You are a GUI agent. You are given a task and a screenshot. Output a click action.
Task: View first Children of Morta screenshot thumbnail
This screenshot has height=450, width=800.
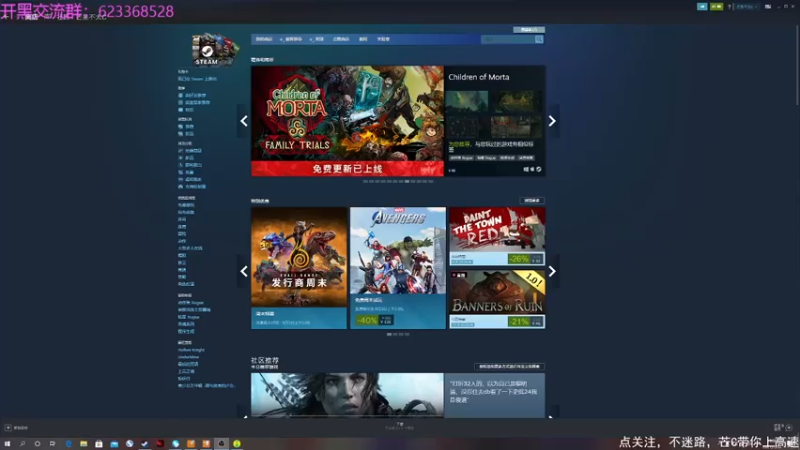pyautogui.click(x=466, y=102)
